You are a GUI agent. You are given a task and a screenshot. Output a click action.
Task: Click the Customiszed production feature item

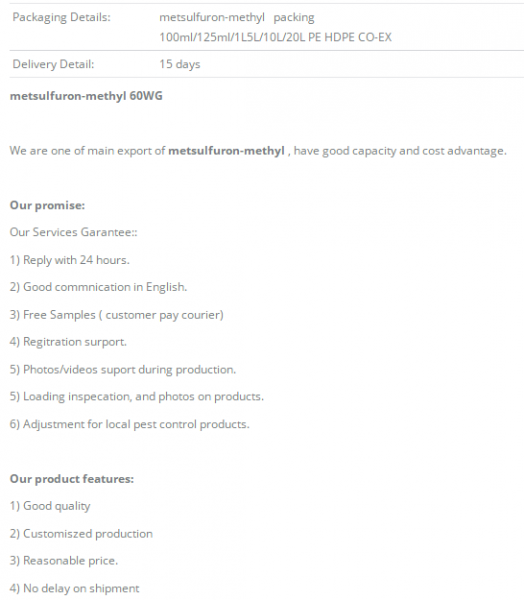pyautogui.click(x=81, y=534)
